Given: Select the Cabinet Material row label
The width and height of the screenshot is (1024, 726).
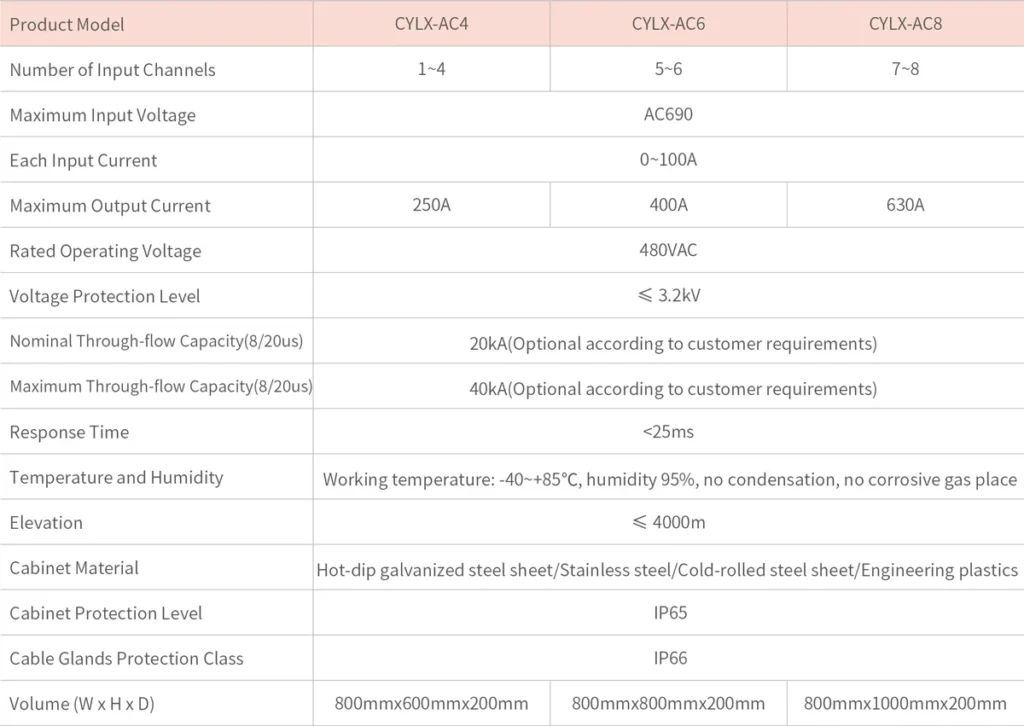Looking at the screenshot, I should (74, 568).
